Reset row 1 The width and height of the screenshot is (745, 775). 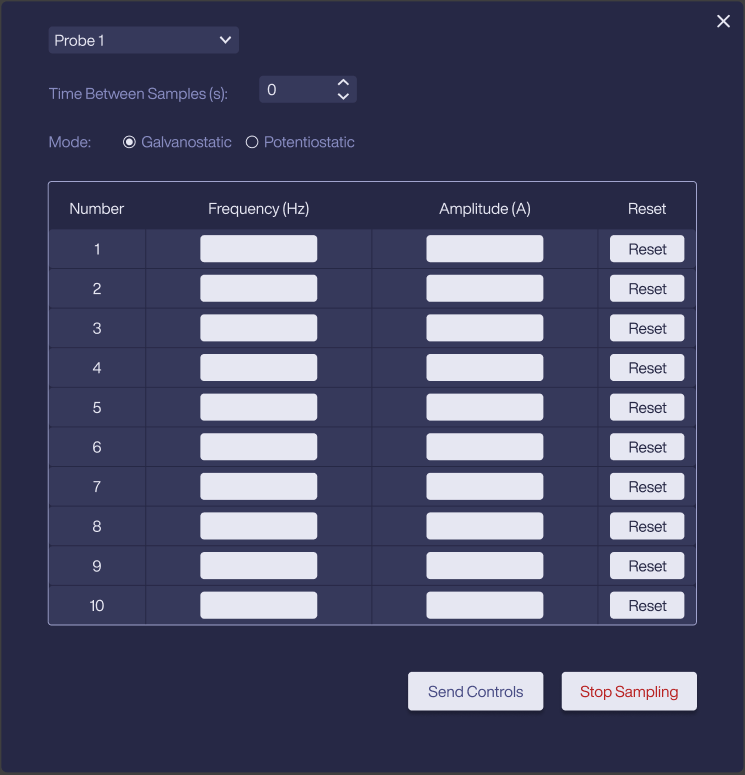coord(647,249)
